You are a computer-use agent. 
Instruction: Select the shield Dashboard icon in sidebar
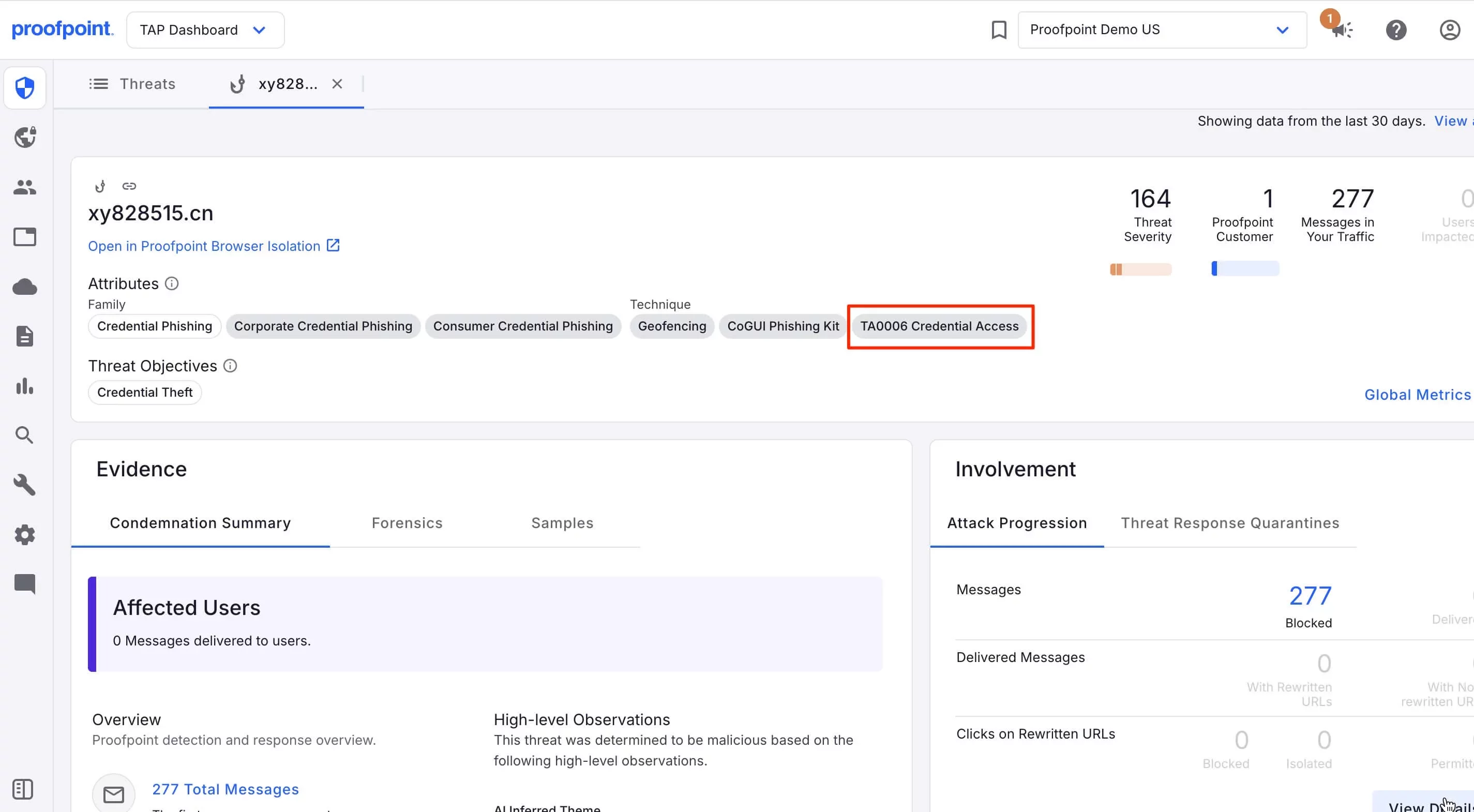coord(25,87)
